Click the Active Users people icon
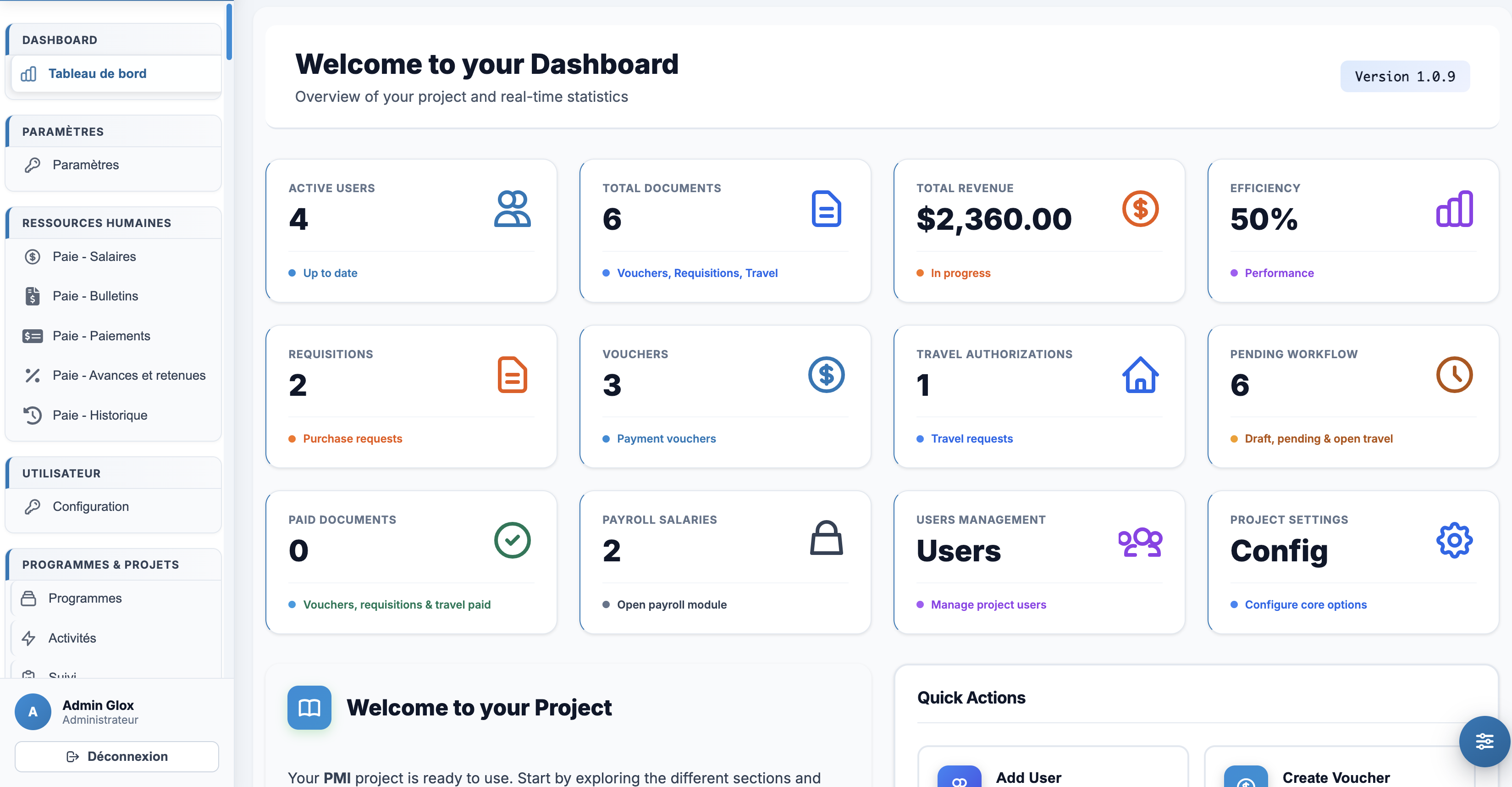The width and height of the screenshot is (1512, 787). 513,209
